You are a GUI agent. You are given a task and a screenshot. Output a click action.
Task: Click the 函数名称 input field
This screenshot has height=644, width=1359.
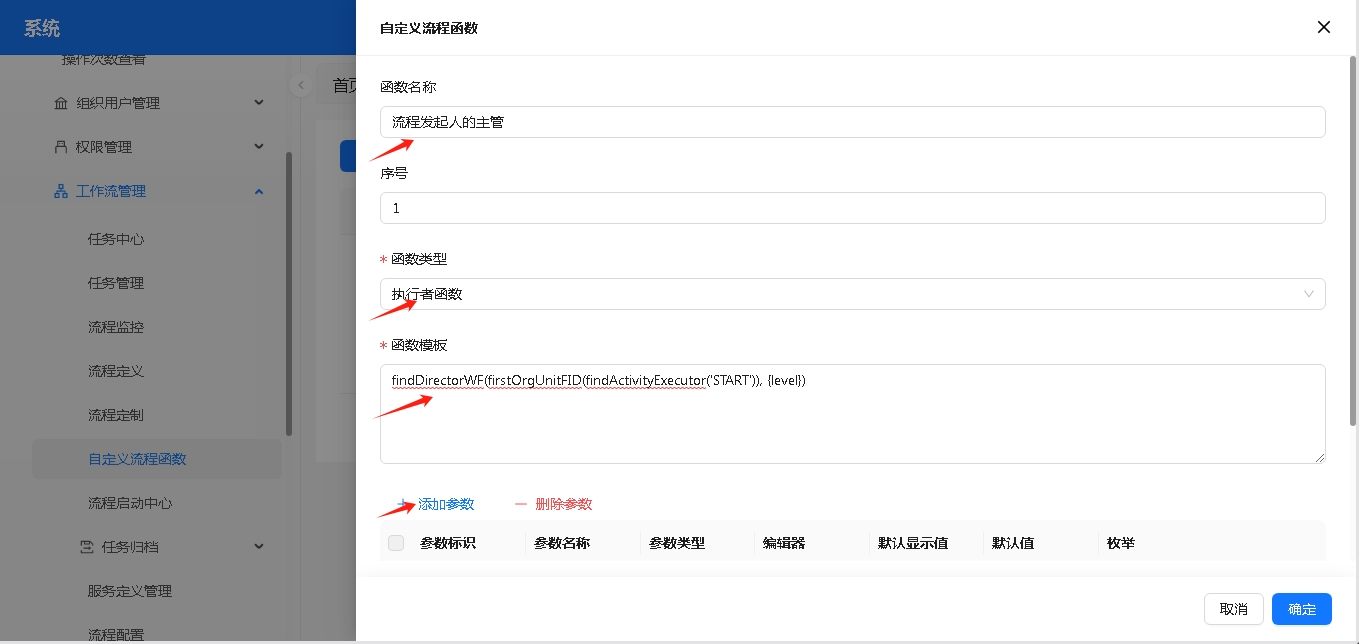(x=852, y=122)
